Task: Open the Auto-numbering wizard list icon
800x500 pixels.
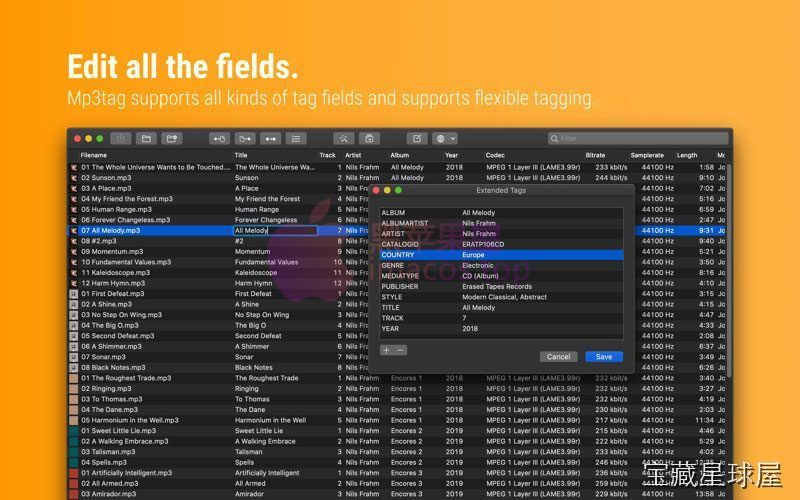Action: point(296,138)
